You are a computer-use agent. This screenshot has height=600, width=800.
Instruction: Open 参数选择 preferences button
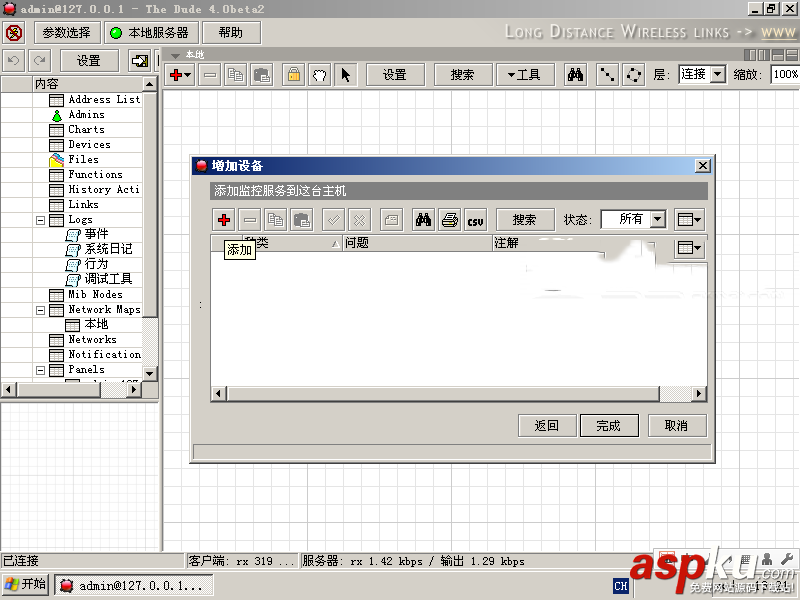67,33
